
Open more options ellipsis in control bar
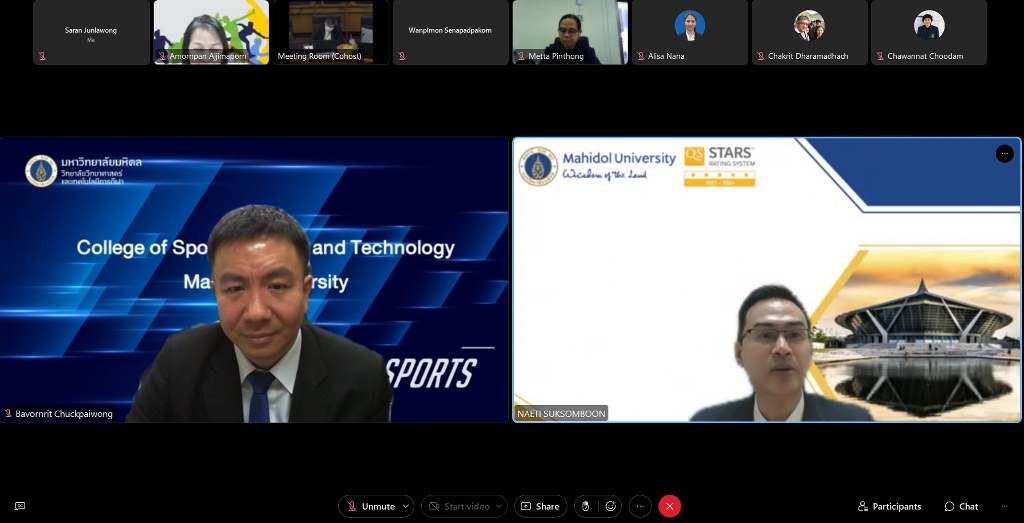(640, 506)
